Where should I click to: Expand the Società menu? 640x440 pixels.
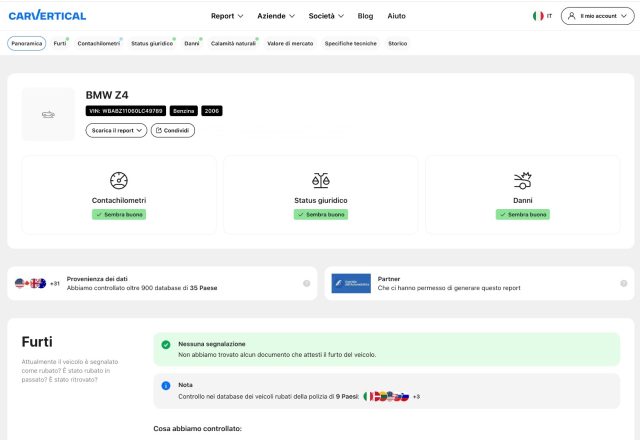pyautogui.click(x=326, y=16)
